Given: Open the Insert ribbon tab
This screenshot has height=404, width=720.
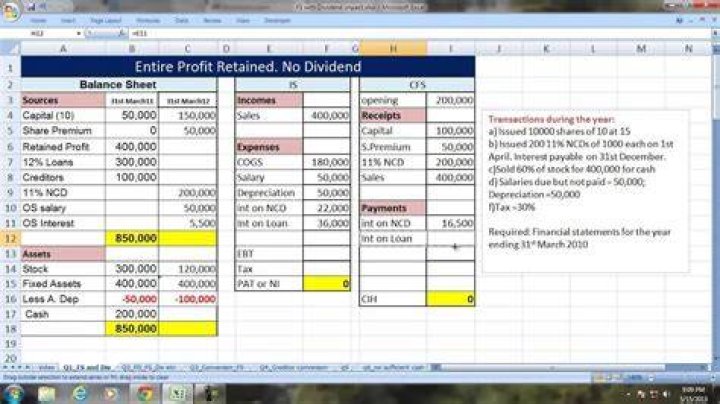Looking at the screenshot, I should coord(68,21).
